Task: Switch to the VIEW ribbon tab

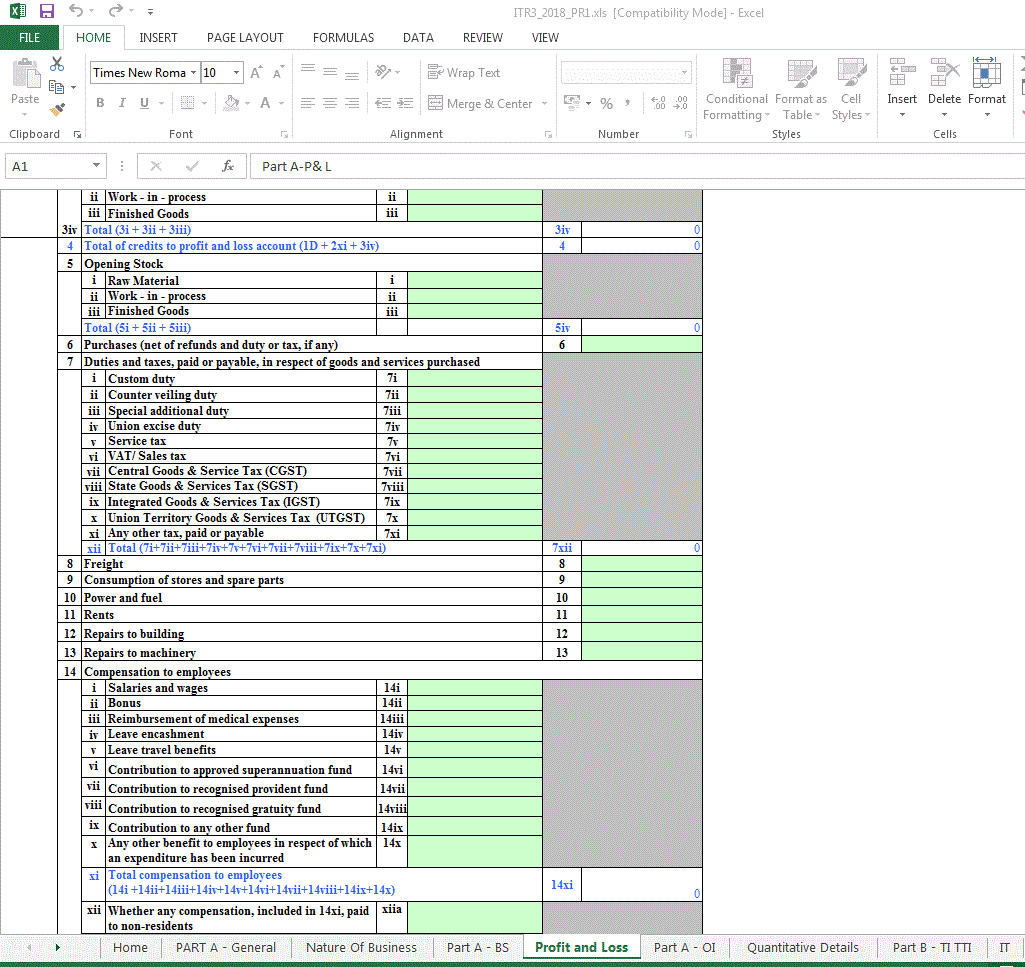Action: [545, 37]
